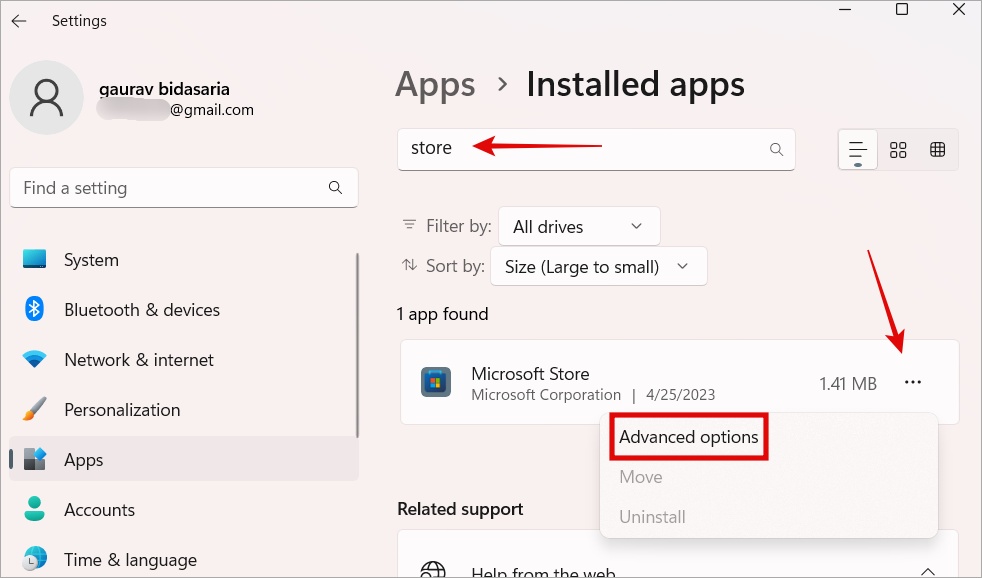Select Advanced options from the context menu

tap(688, 437)
